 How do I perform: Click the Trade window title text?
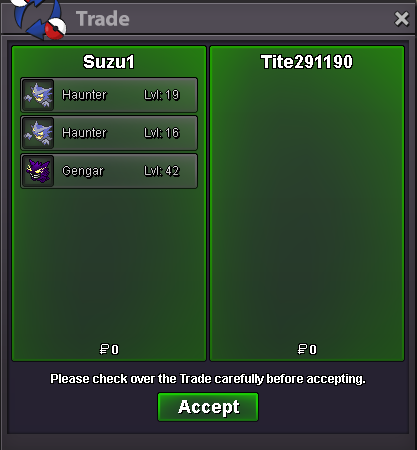tap(103, 19)
